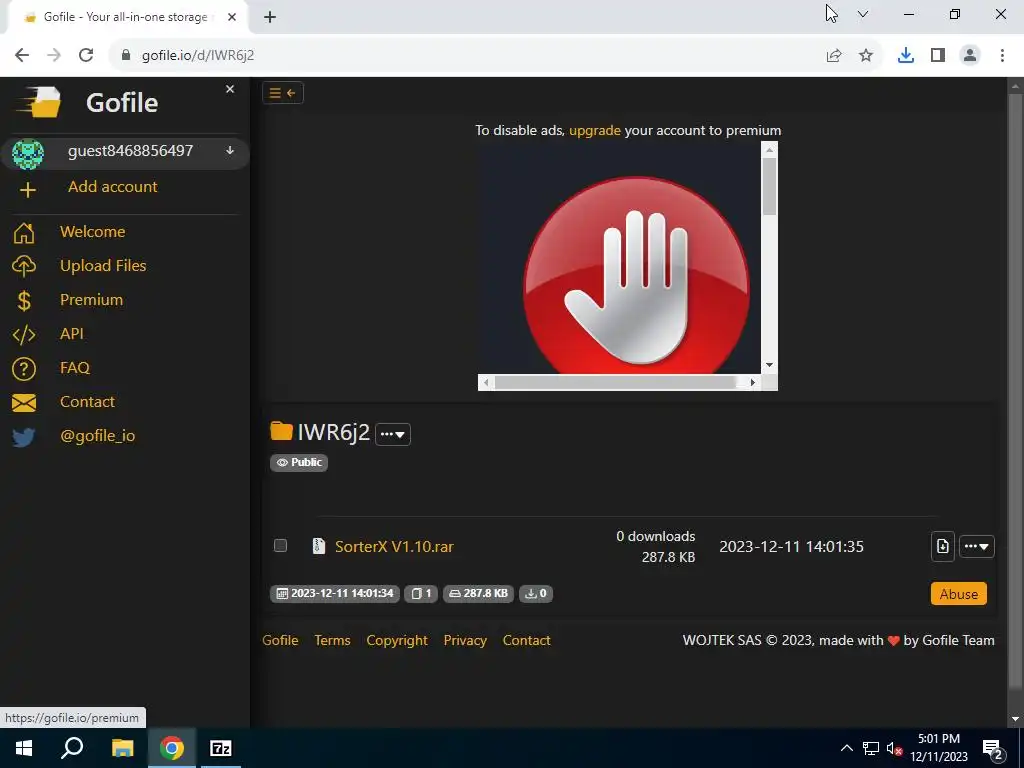1024x768 pixels.
Task: Click the Contact envelope icon
Action: [24, 403]
